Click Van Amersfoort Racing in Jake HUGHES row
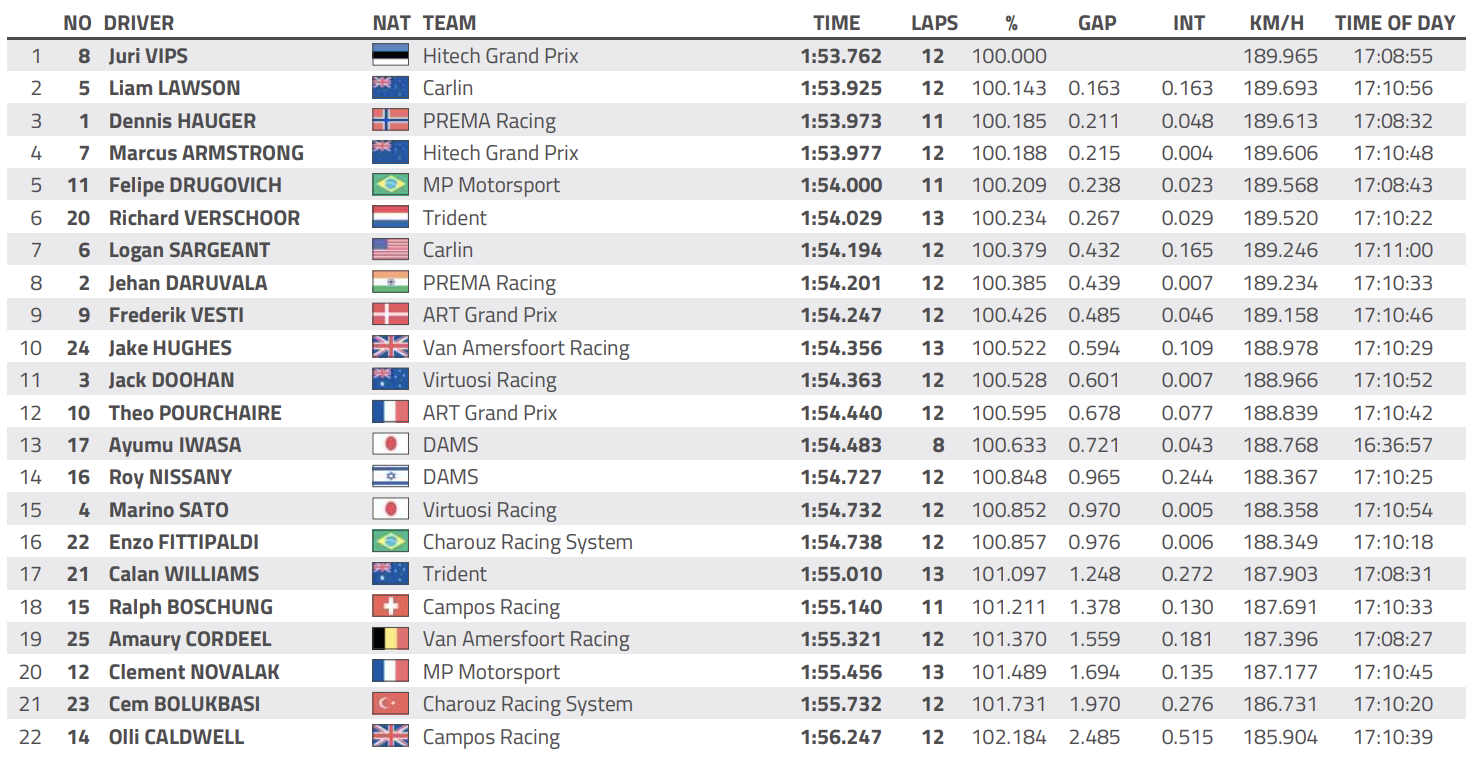The height and width of the screenshot is (764, 1470). (526, 348)
